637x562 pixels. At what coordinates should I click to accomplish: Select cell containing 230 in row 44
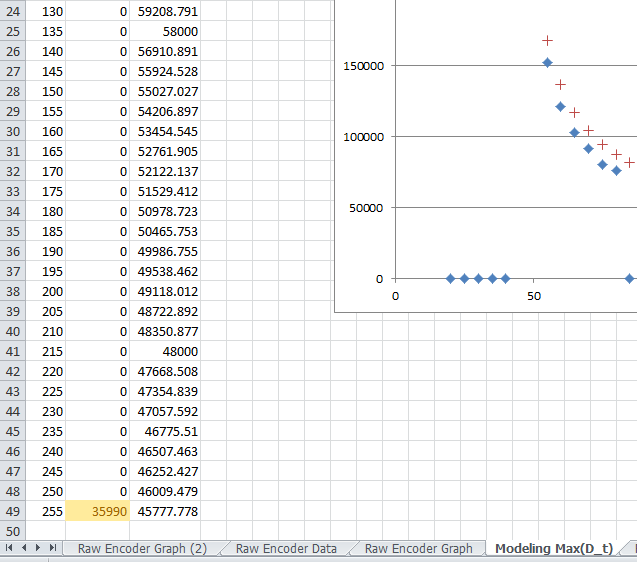tap(46, 411)
